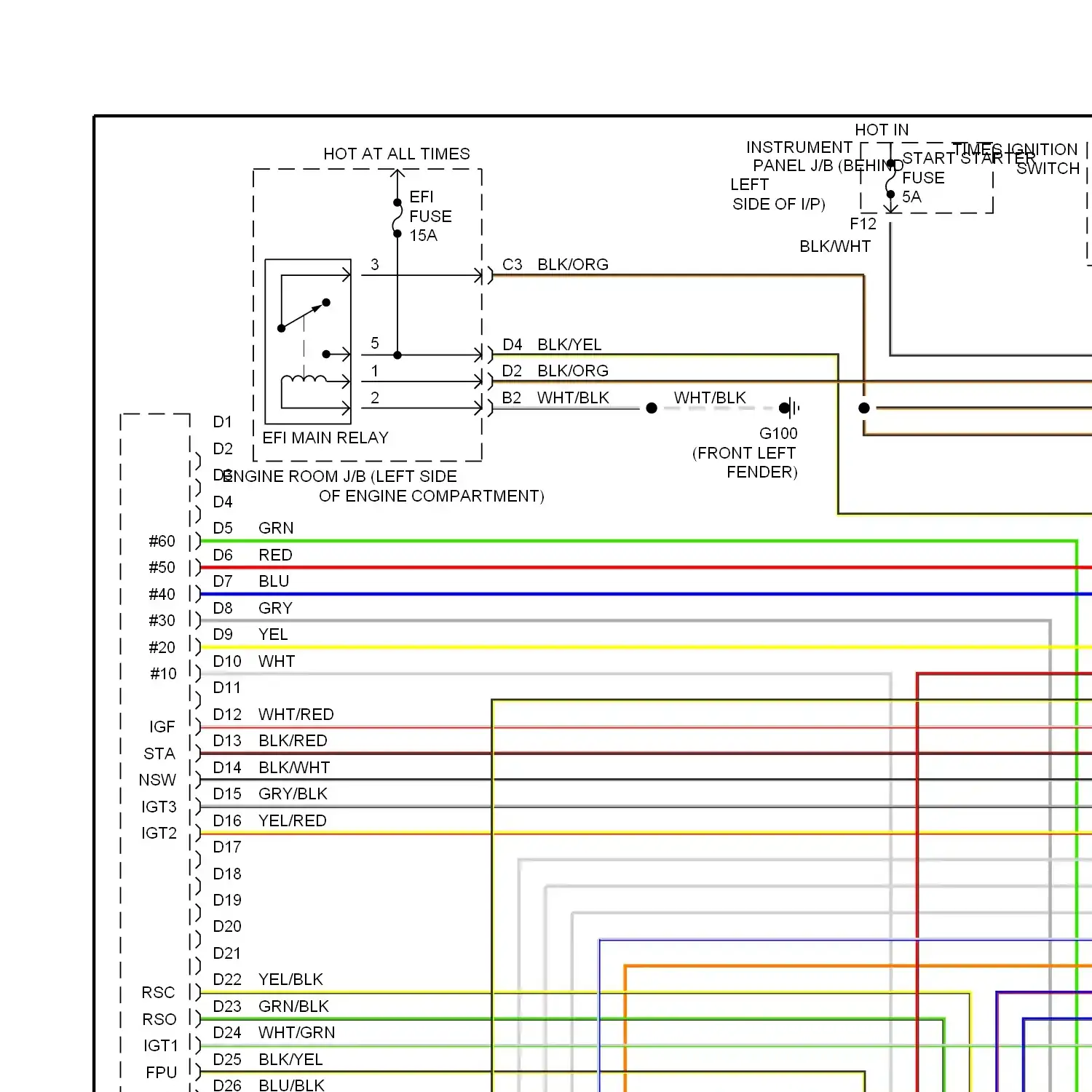This screenshot has height=1092, width=1092.
Task: Click the #60 terminal label
Action: 162,541
